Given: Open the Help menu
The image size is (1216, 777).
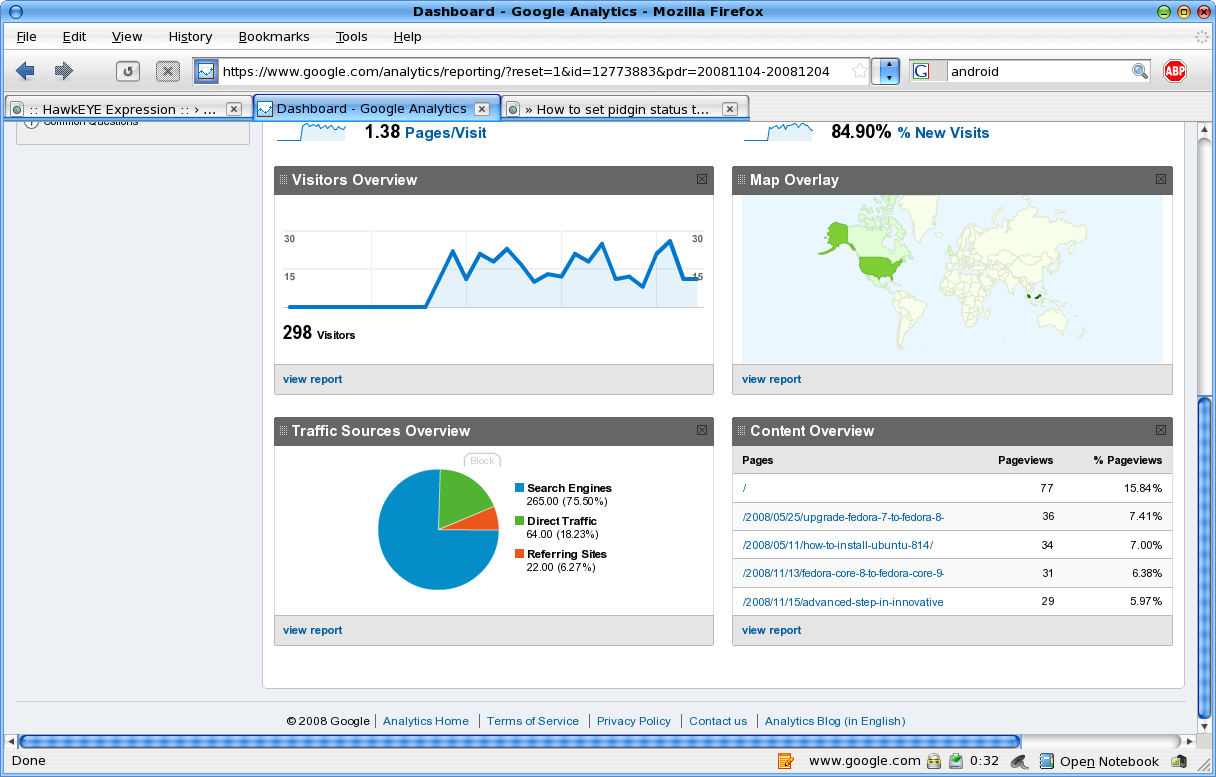Looking at the screenshot, I should (407, 36).
